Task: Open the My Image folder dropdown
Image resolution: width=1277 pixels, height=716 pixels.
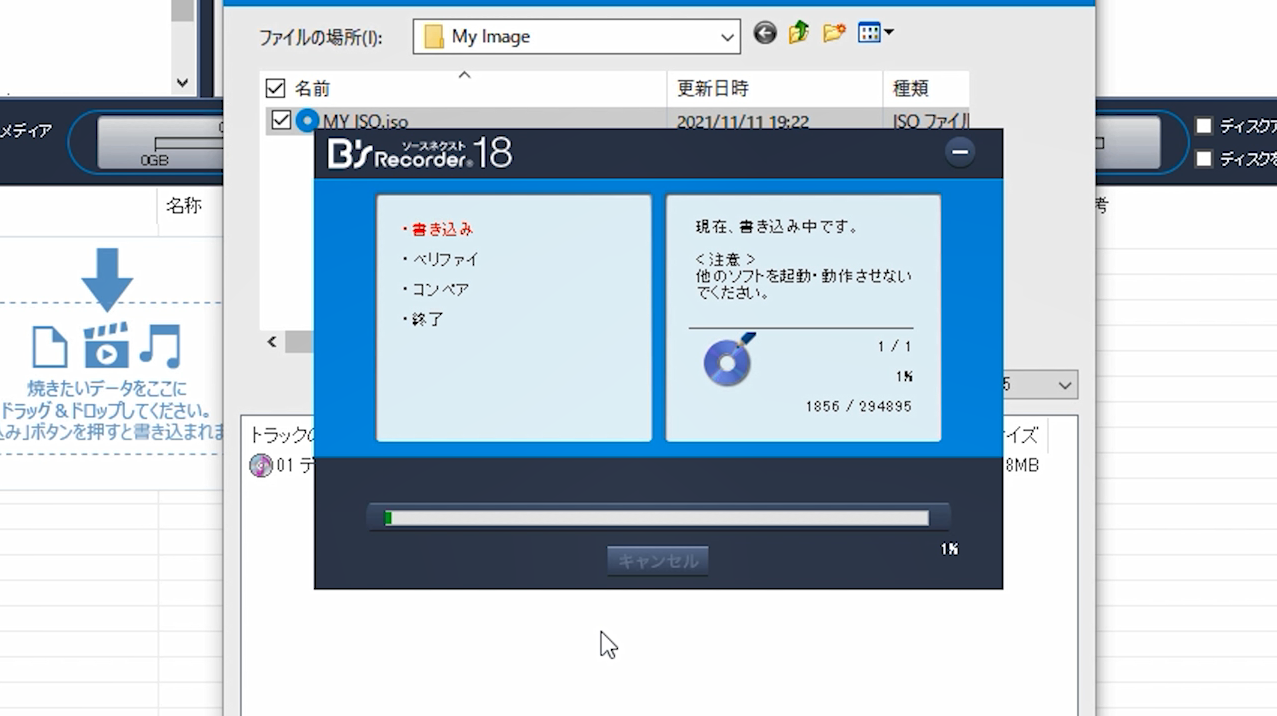Action: 727,36
